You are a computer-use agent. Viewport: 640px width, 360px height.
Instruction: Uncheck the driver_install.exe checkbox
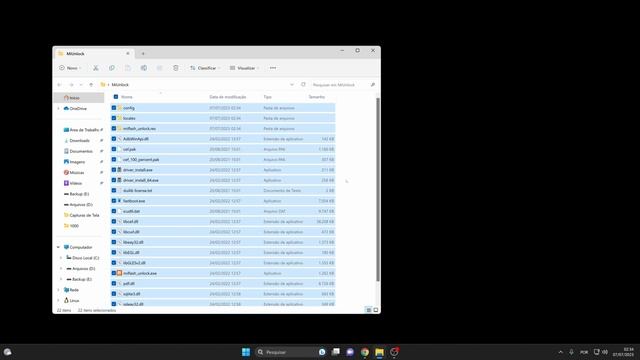click(114, 170)
